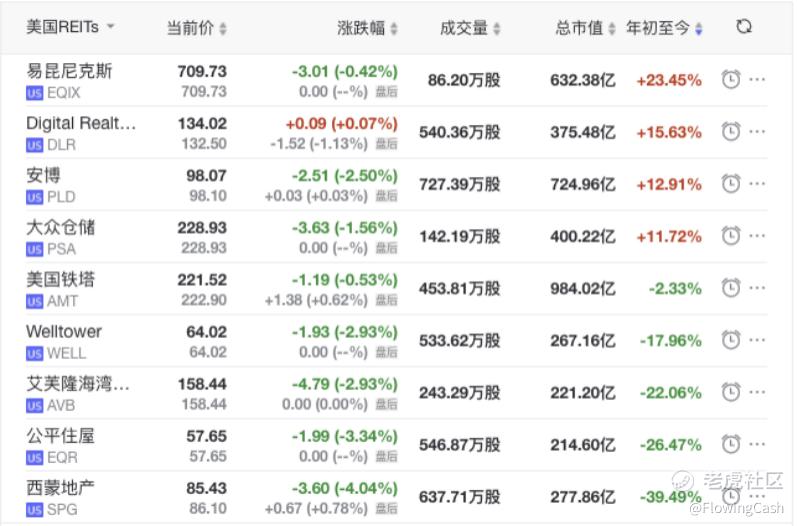Screen dimensions: 798x526
Task: Click AMT after-hours change +1.38 (+0.62%)
Action: click(316, 300)
